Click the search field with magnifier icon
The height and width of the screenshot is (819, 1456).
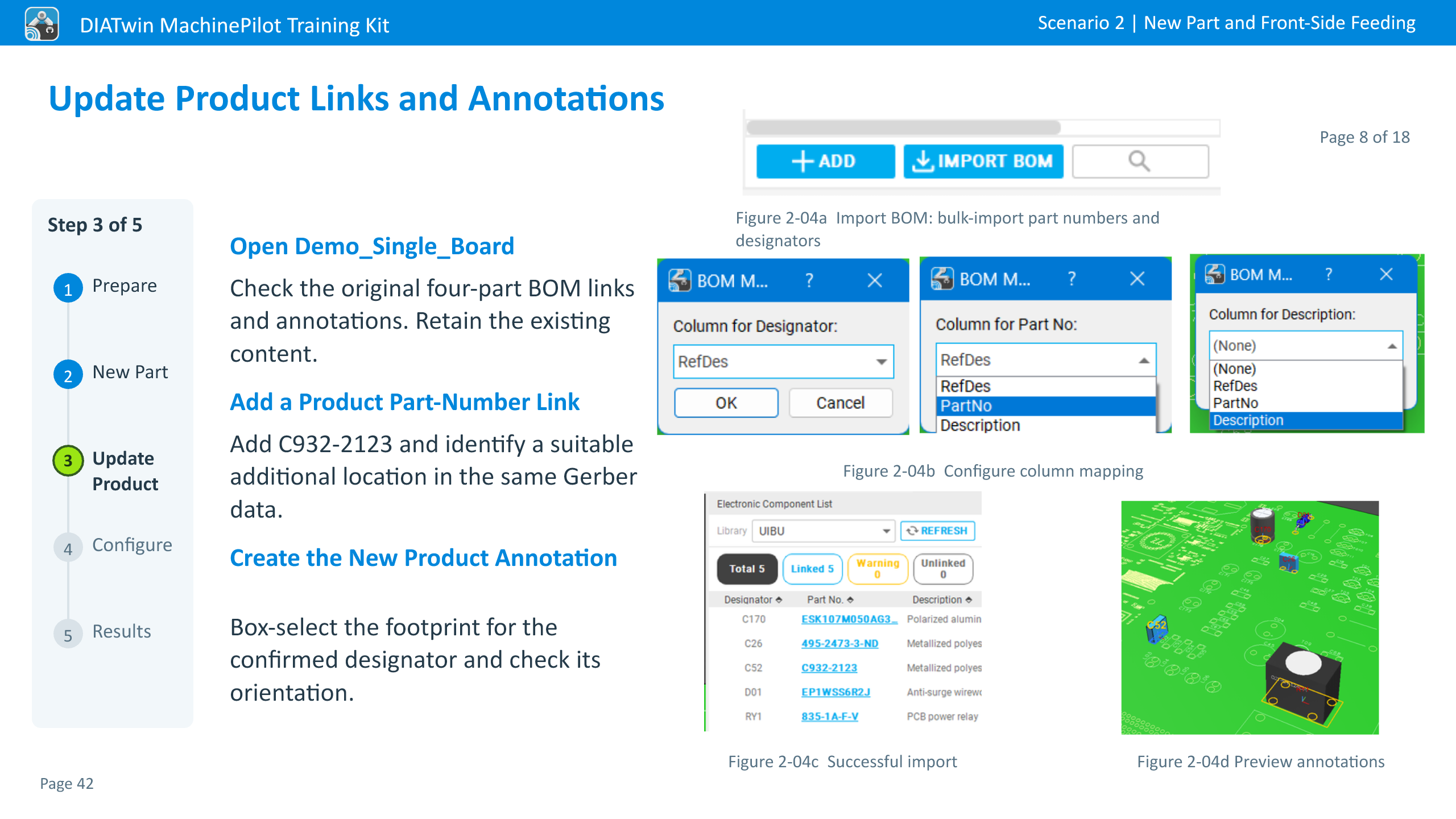(1140, 162)
